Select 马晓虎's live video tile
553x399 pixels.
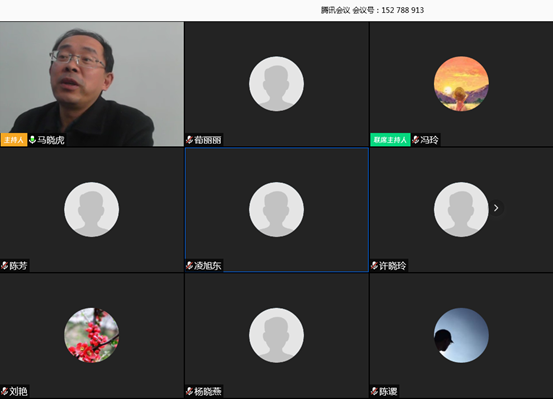[x=92, y=84]
